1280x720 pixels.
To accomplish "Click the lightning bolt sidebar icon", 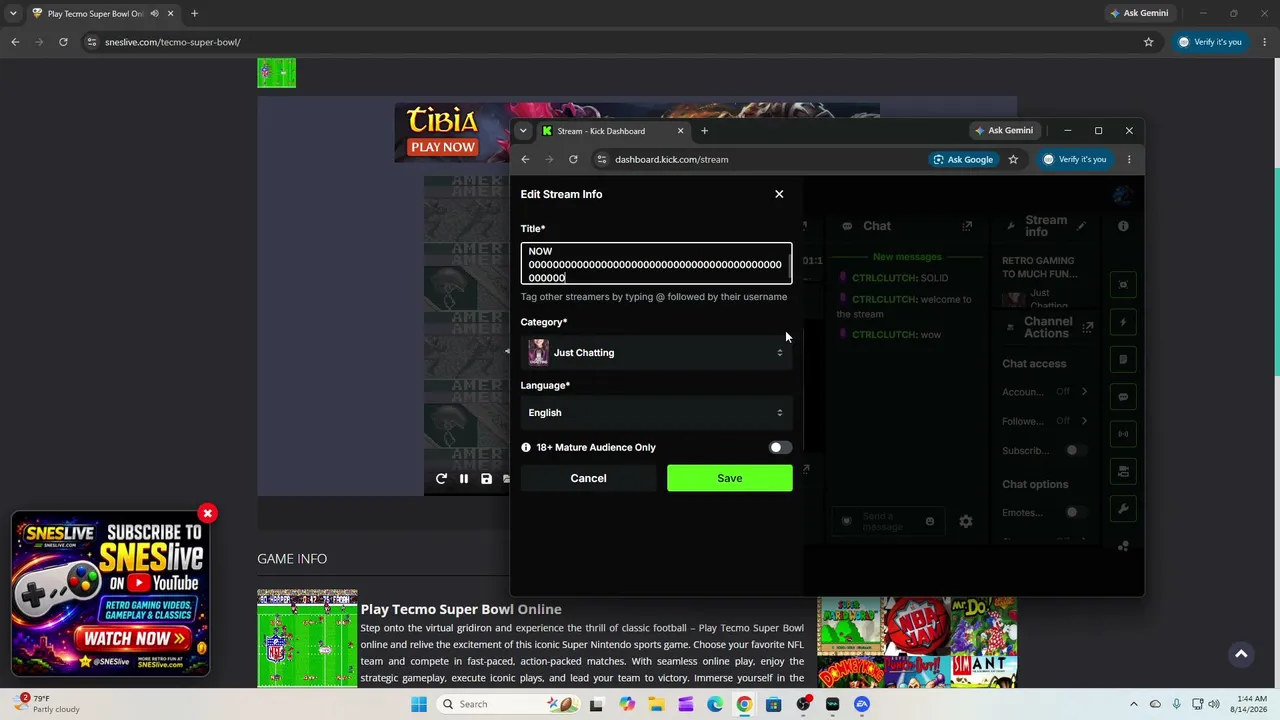I will 1123,322.
